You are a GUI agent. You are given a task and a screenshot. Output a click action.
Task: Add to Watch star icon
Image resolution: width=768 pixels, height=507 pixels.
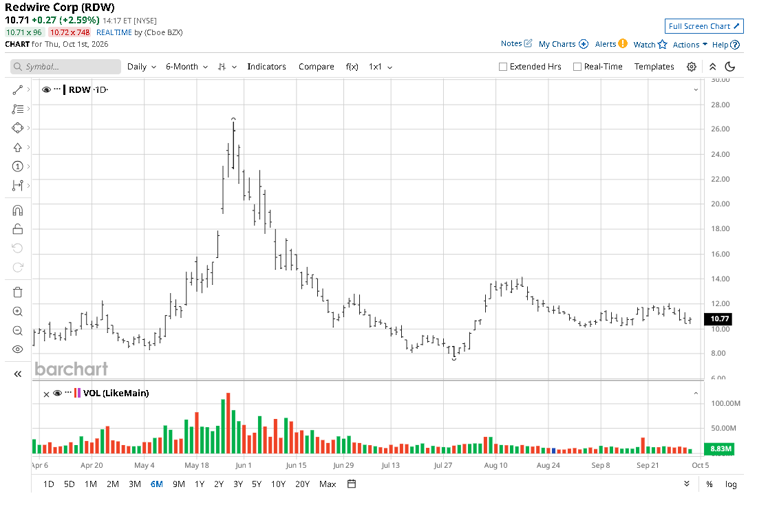pyautogui.click(x=663, y=45)
